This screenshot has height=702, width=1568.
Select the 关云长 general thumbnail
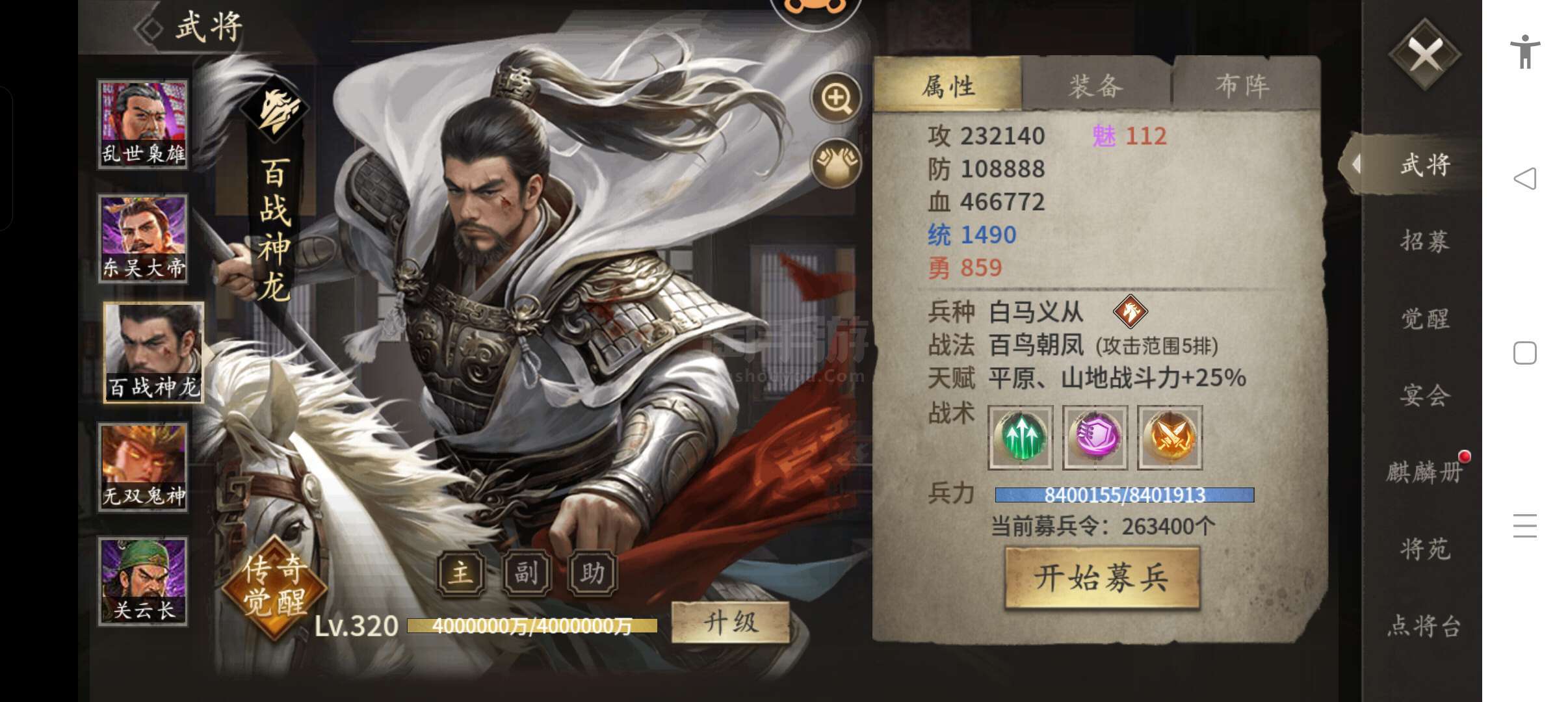(143, 582)
